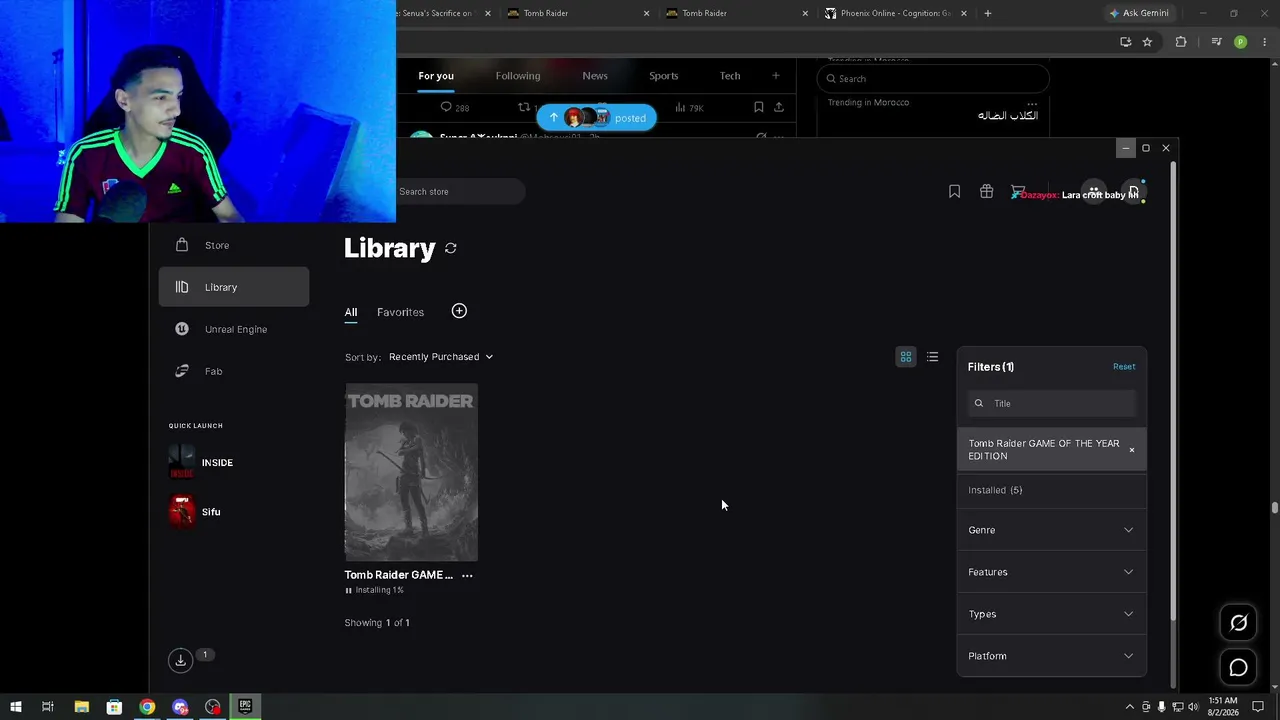Image resolution: width=1280 pixels, height=720 pixels.
Task: View post analytics showing 79K
Action: (x=689, y=107)
